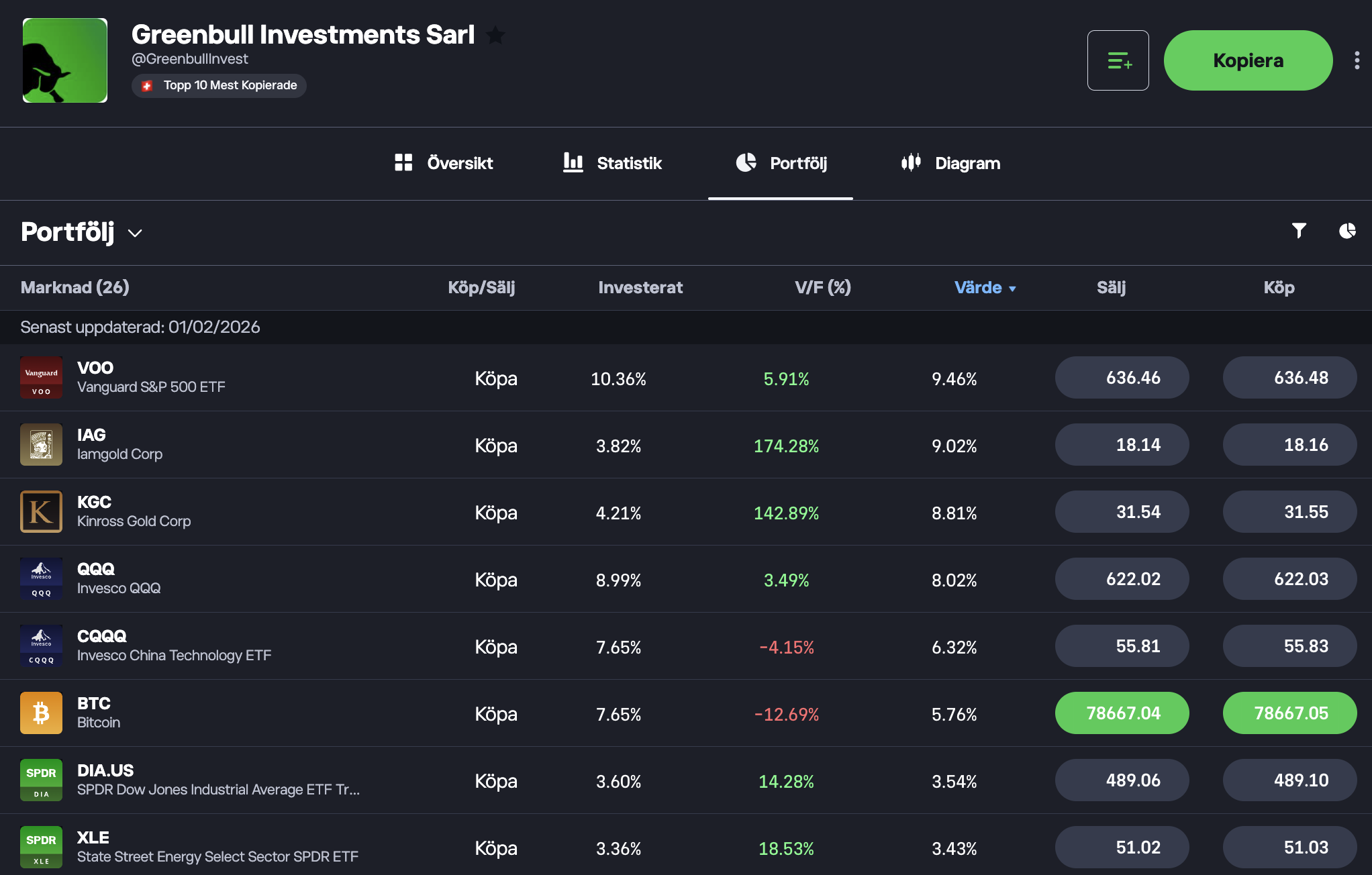Click the Kinross Gold KGC logo
The image size is (1372, 875).
(41, 511)
